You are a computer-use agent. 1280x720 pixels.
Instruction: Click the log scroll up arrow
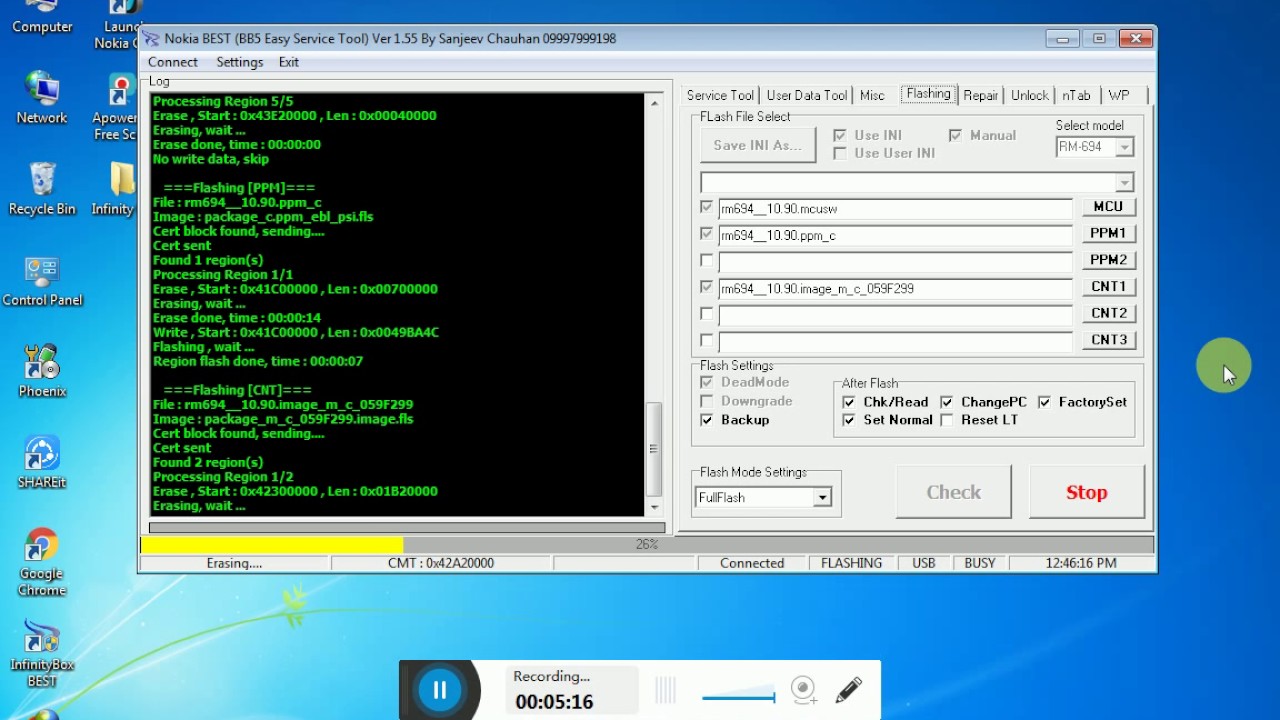click(655, 102)
